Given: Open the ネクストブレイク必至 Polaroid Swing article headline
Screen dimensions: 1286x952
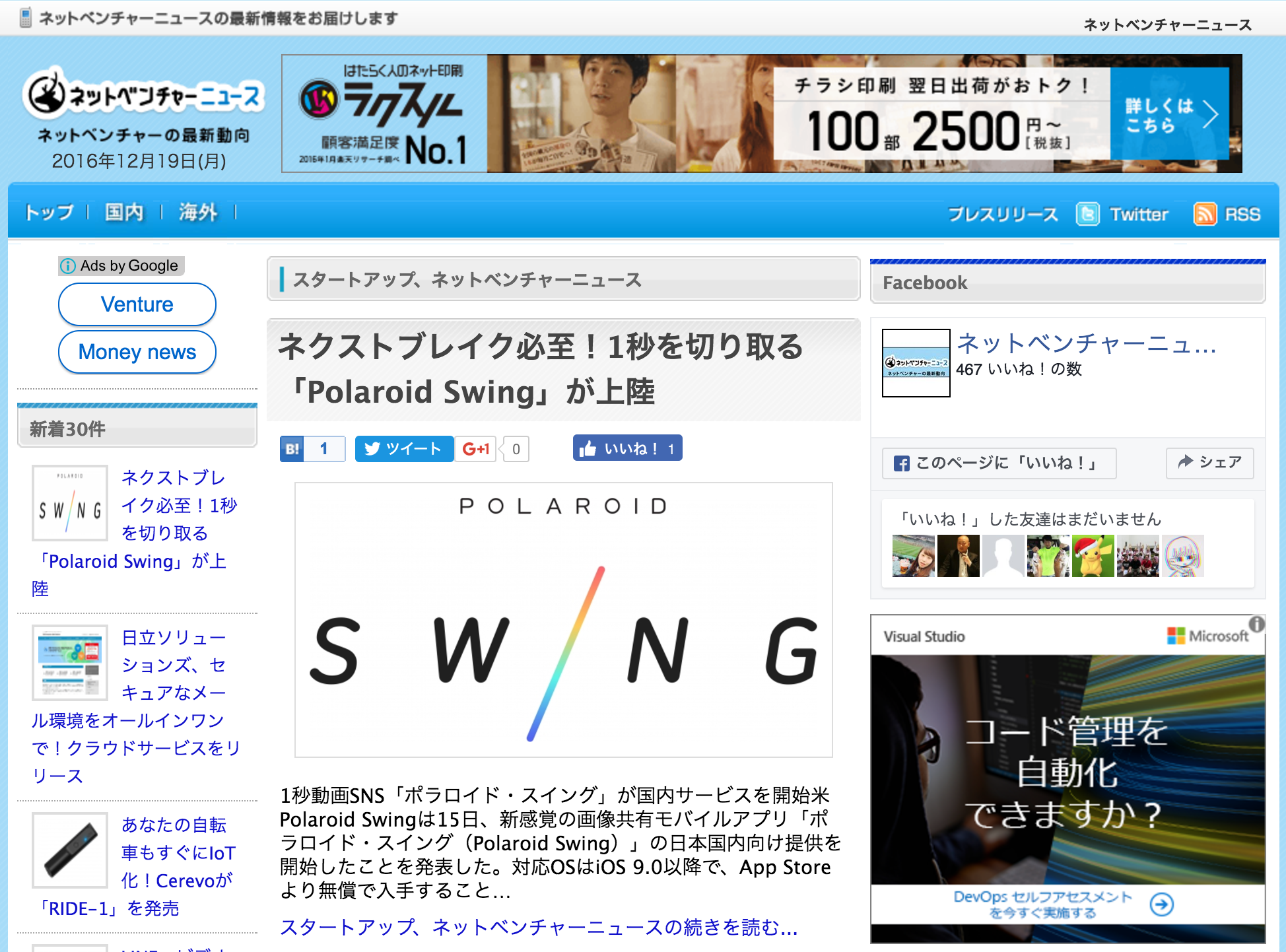Looking at the screenshot, I should pos(540,368).
